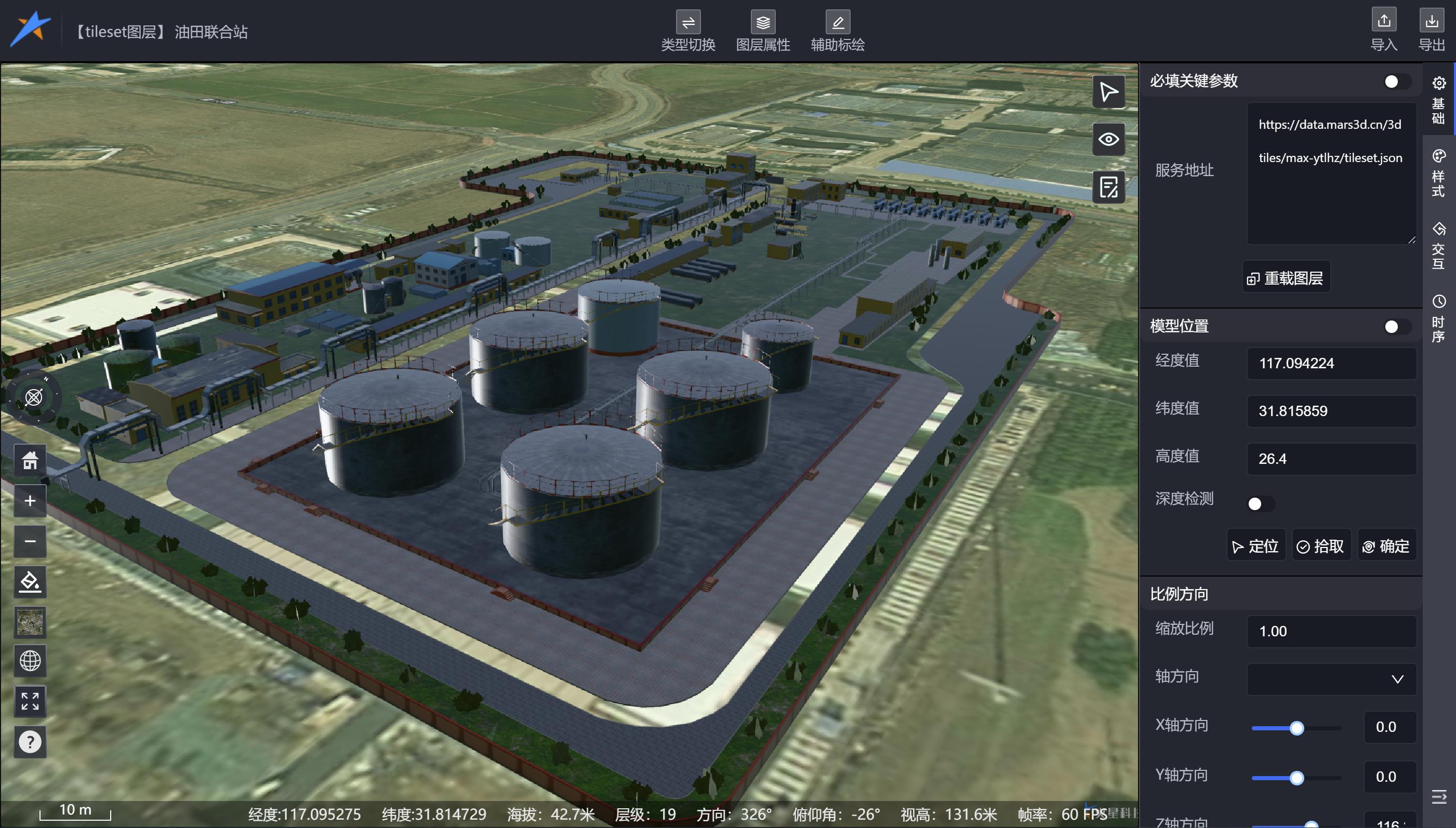Click the globe icon in the map toolbar
Image resolution: width=1456 pixels, height=828 pixels.
coord(30,661)
